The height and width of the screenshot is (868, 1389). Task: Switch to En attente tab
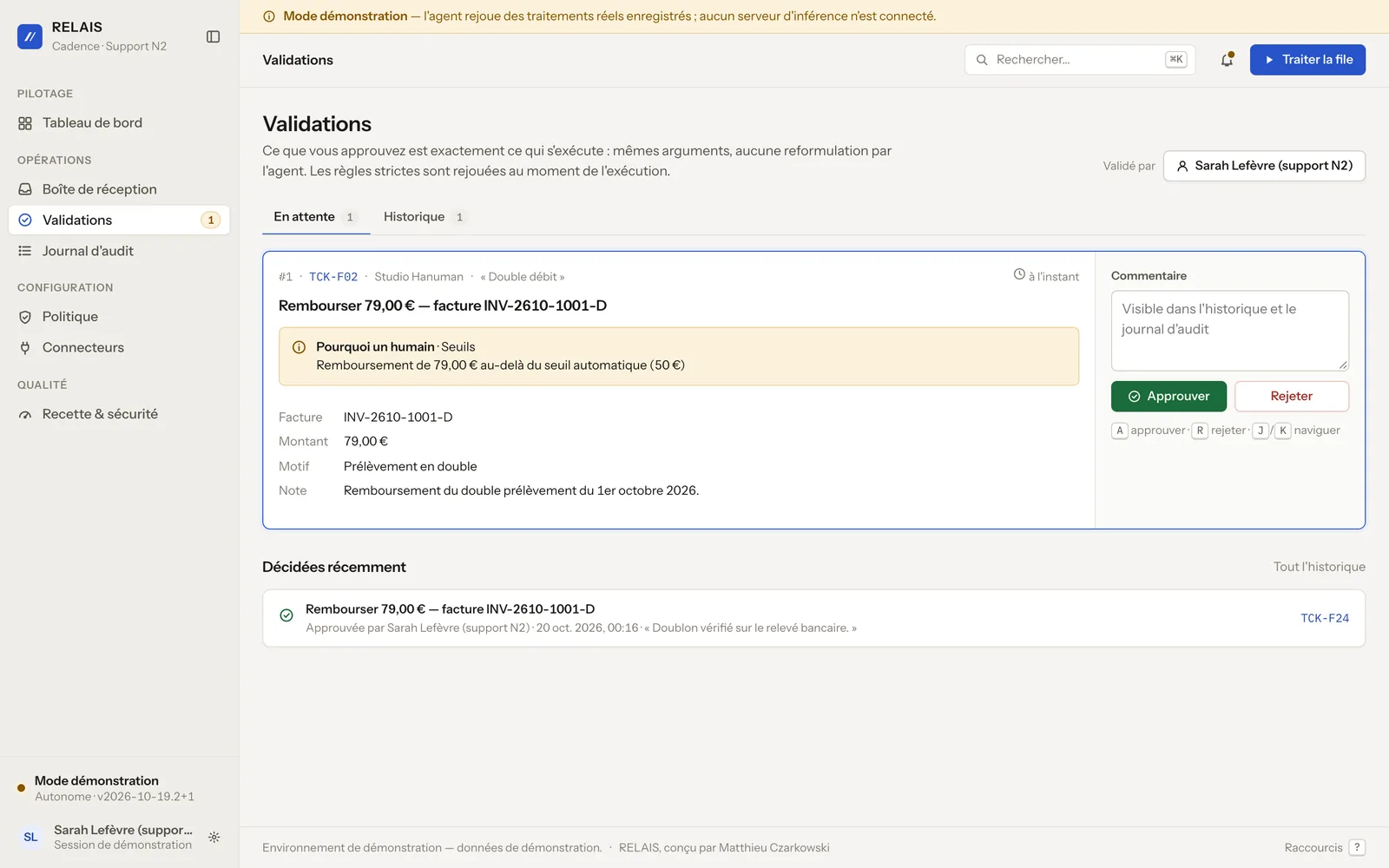316,217
